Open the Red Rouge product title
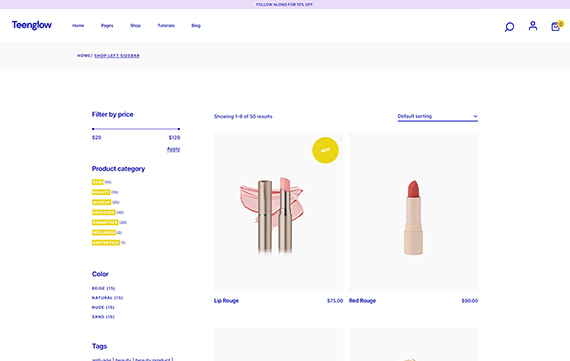Image resolution: width=570 pixels, height=361 pixels. (362, 301)
